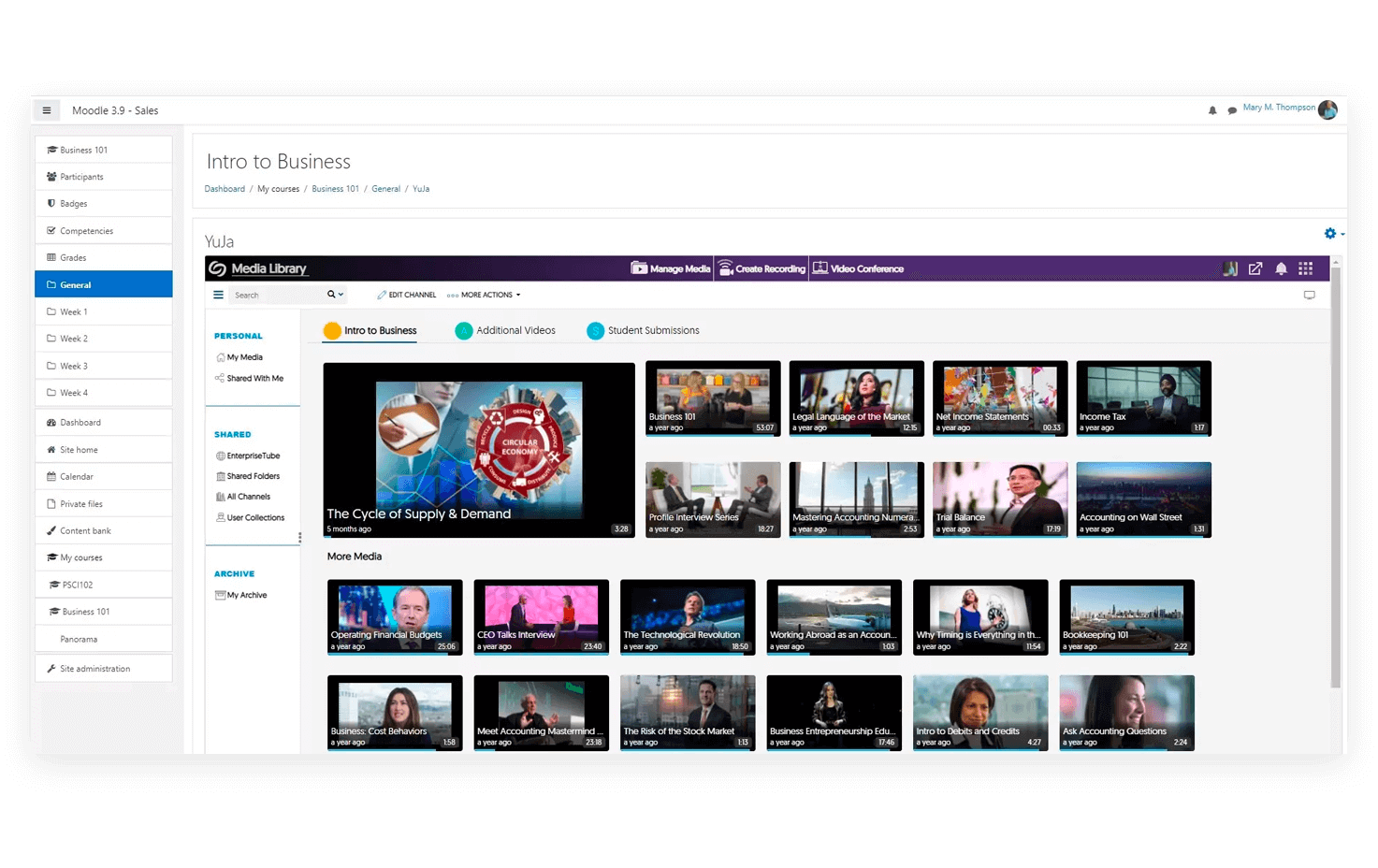Switch to the Additional Videos tab
The height and width of the screenshot is (868, 1378).
click(505, 330)
